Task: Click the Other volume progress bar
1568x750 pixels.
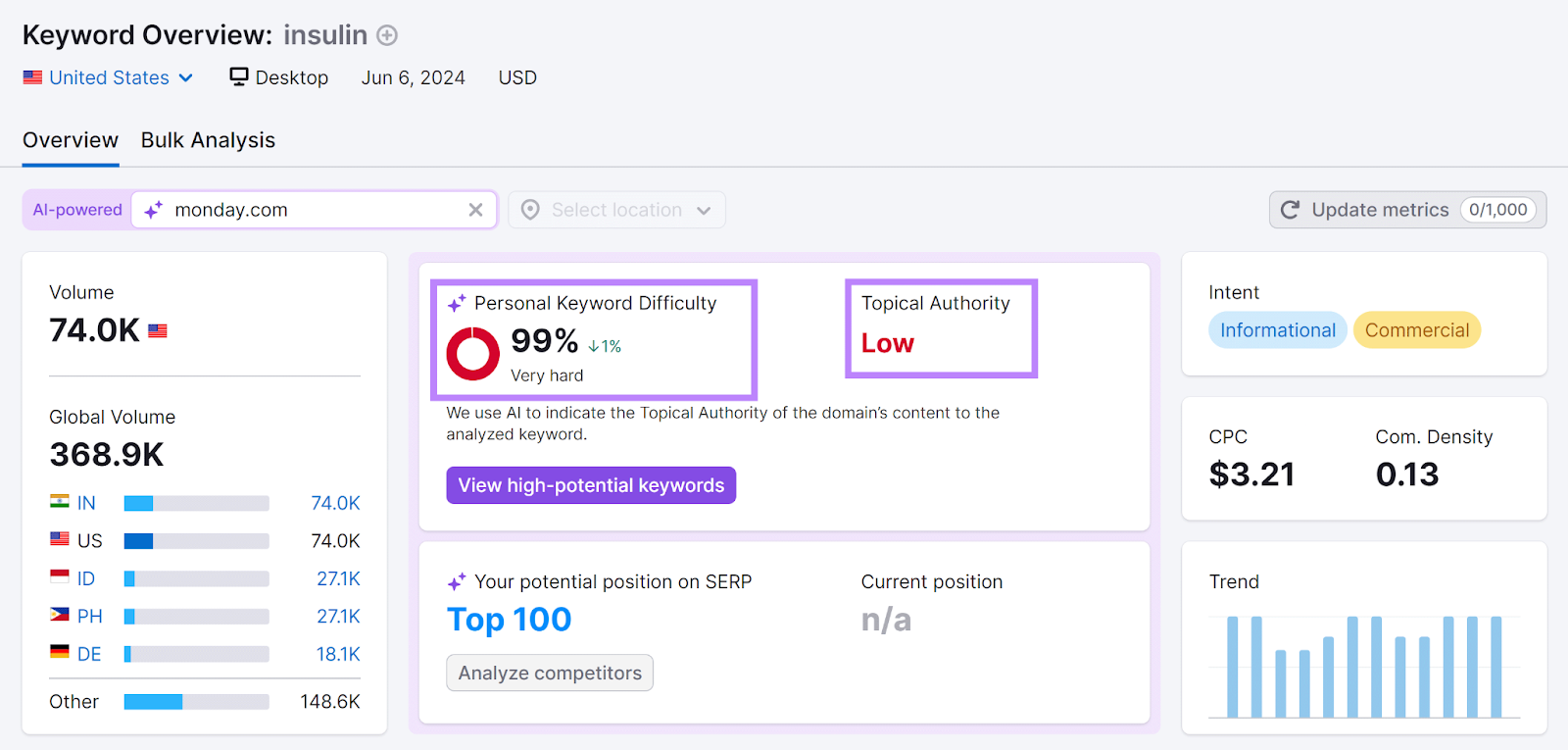Action: [x=197, y=702]
